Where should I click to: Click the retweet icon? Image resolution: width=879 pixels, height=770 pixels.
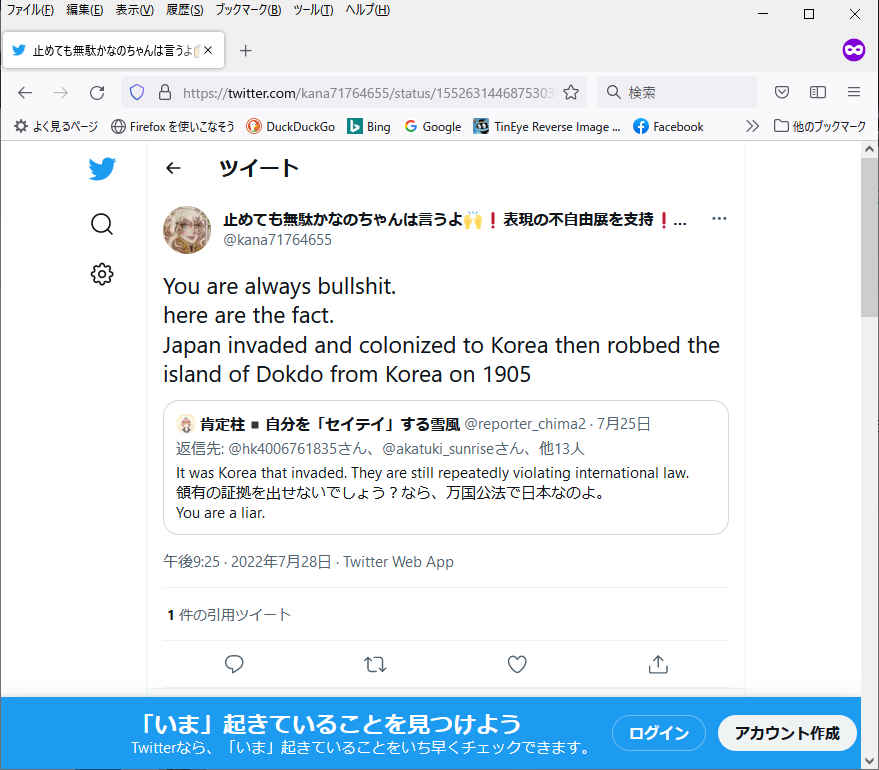pos(375,664)
